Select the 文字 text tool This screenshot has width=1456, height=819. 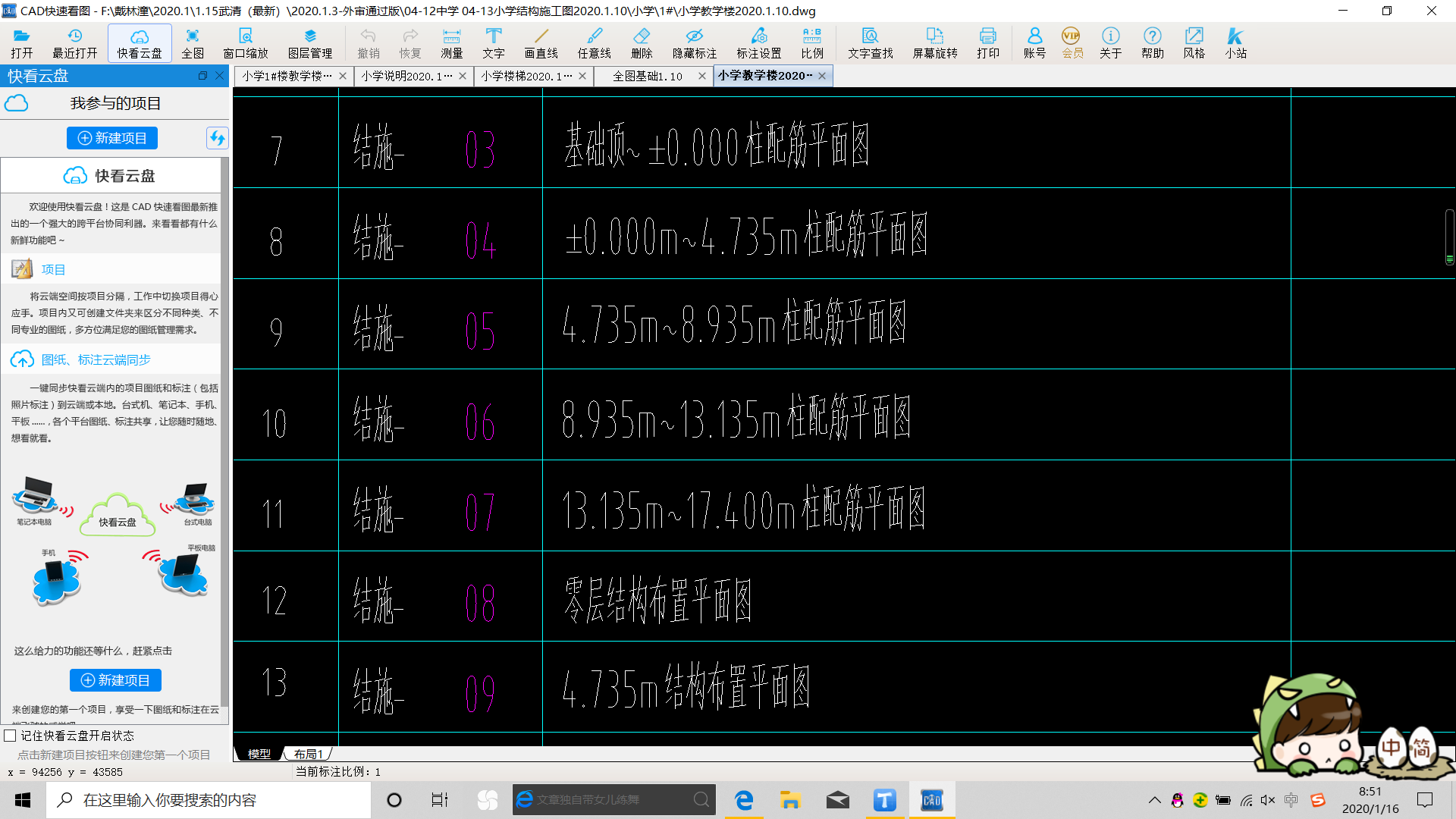(494, 43)
